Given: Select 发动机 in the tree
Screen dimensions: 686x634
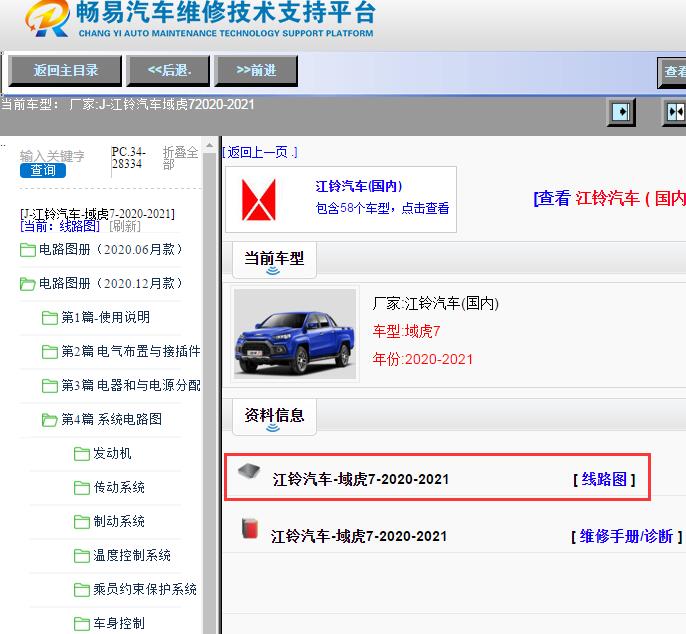Looking at the screenshot, I should coord(112,453).
